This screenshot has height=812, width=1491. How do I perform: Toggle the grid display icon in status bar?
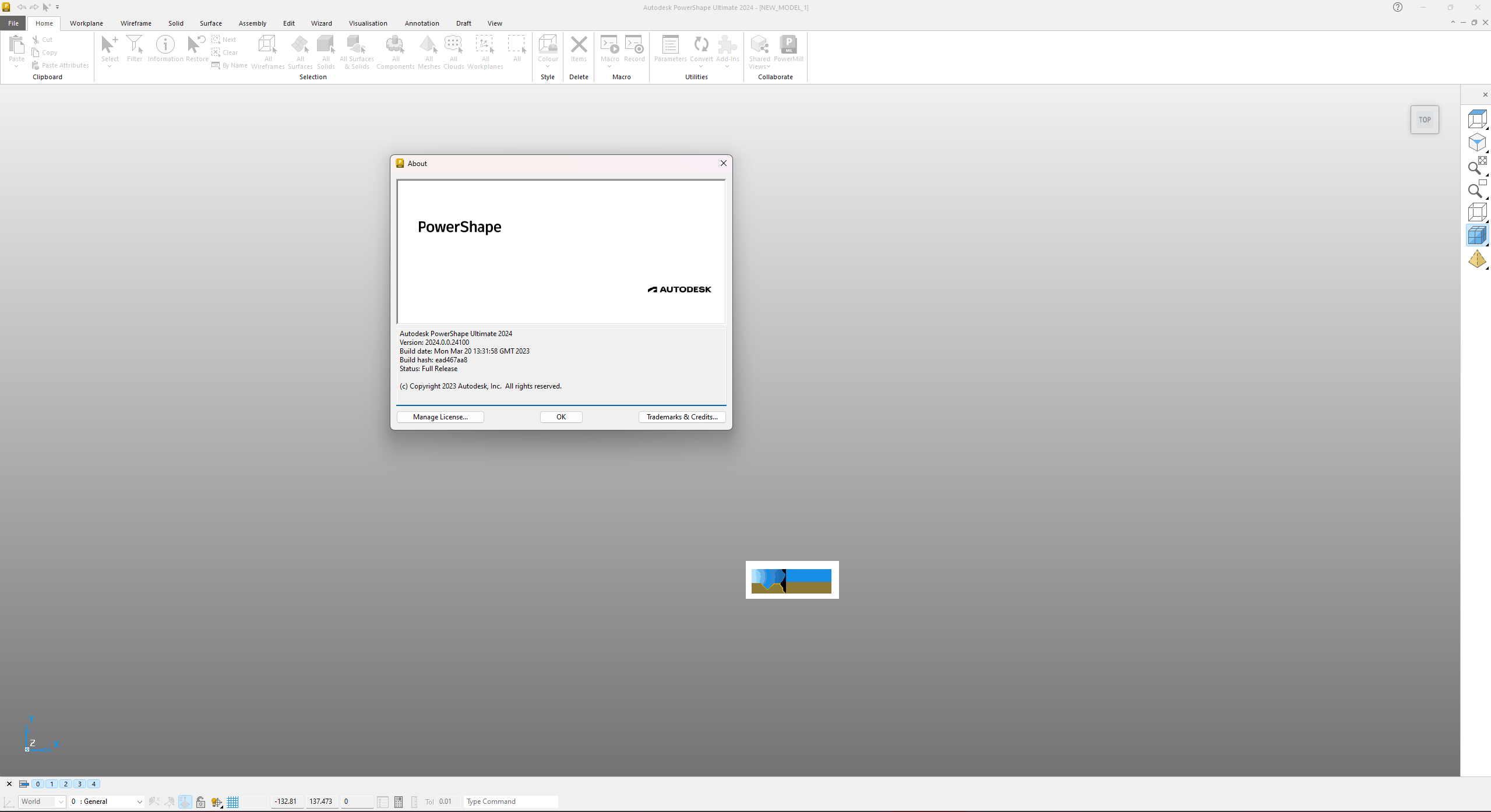pyautogui.click(x=233, y=801)
